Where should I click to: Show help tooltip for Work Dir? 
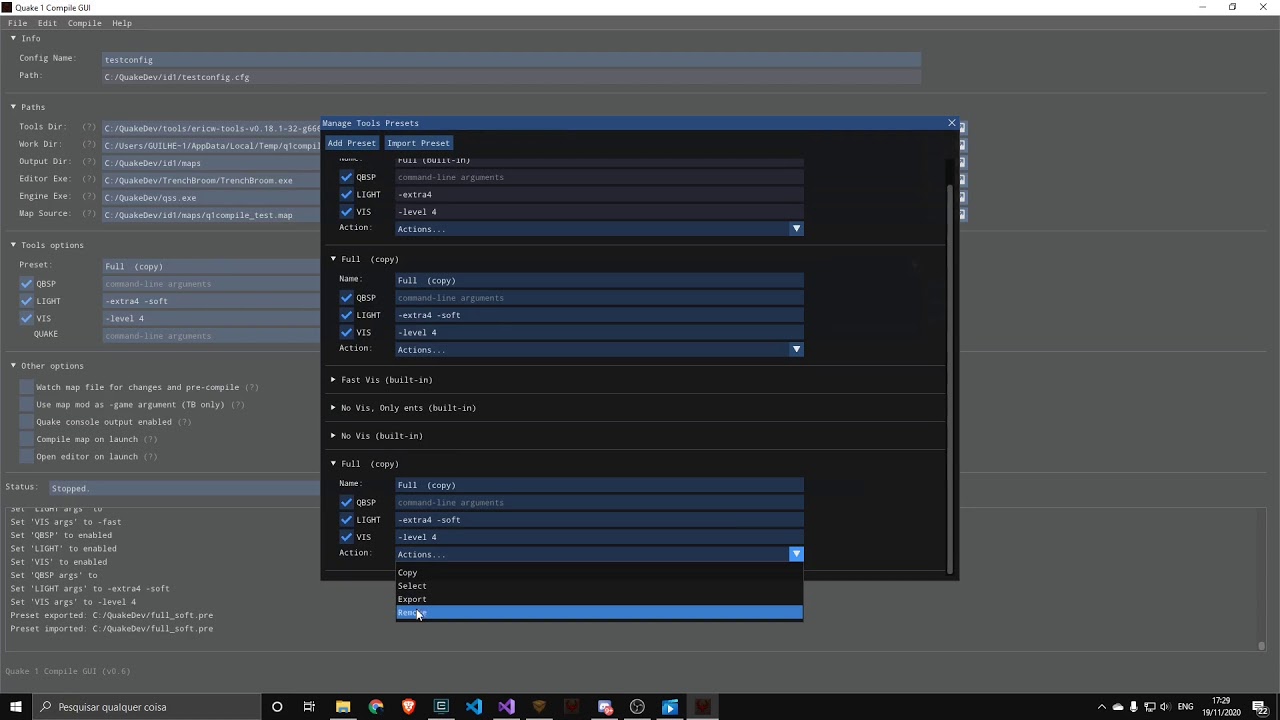(89, 145)
